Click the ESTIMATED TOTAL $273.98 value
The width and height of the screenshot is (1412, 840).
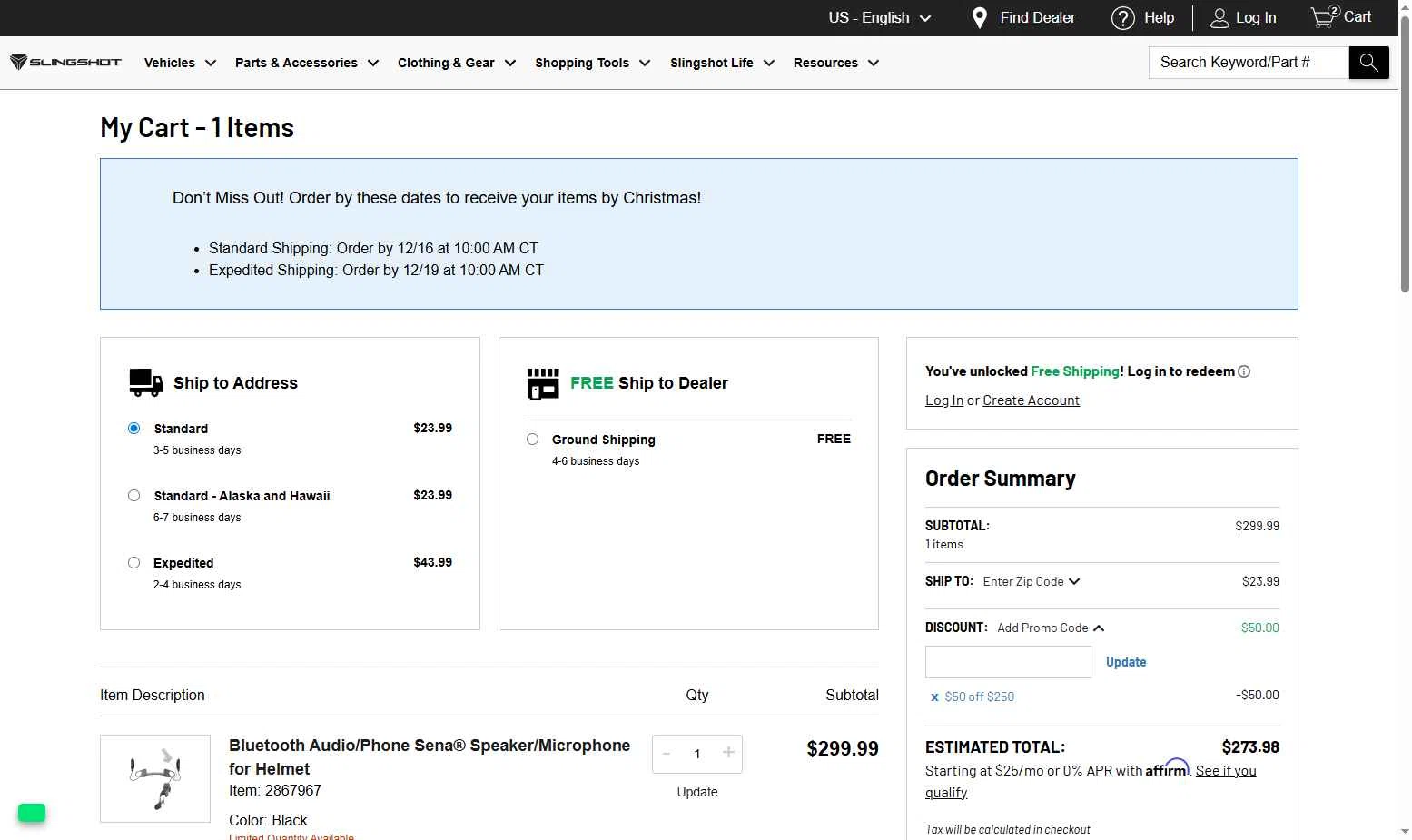[1250, 747]
